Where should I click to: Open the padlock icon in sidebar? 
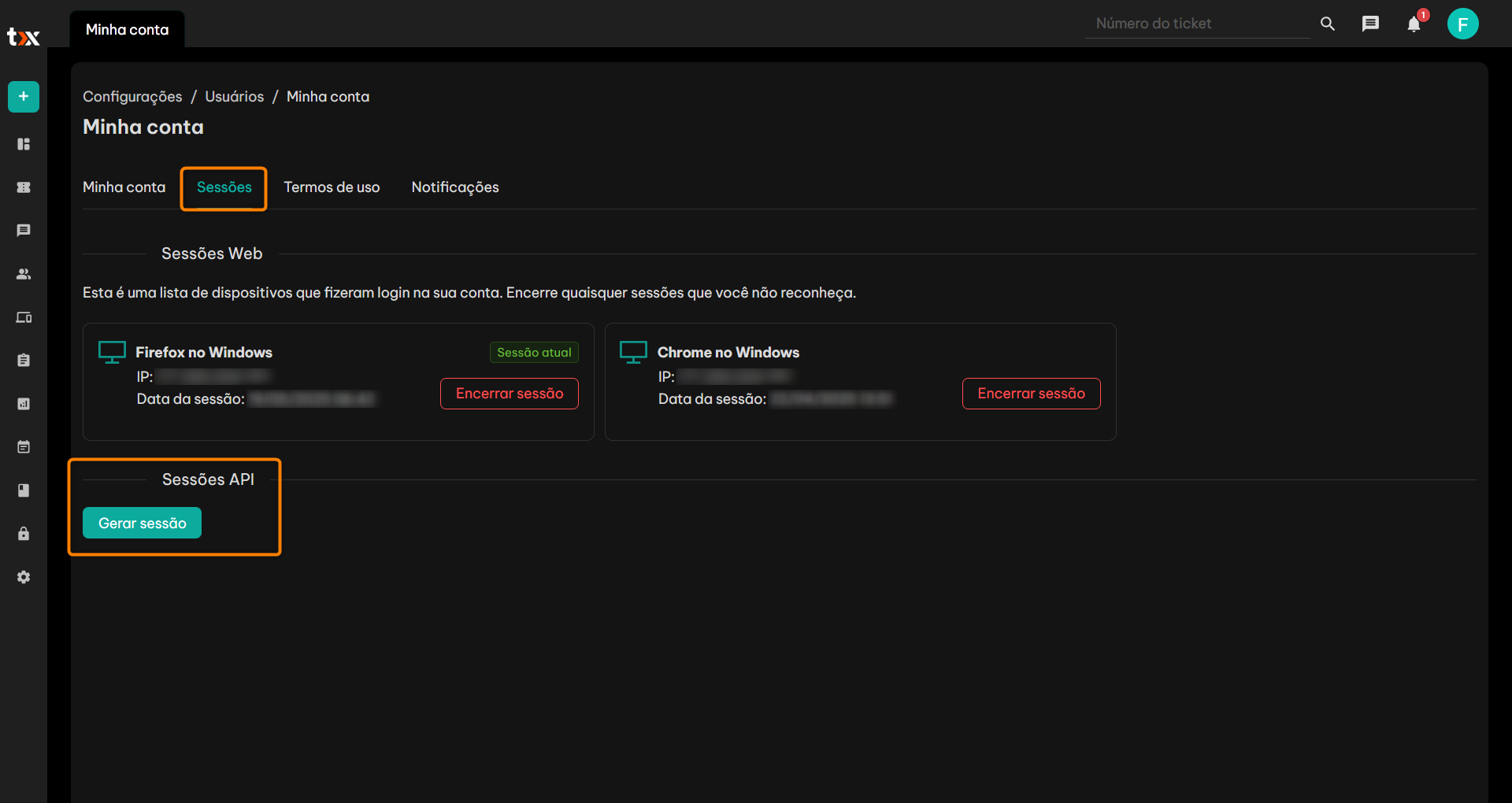tap(24, 534)
